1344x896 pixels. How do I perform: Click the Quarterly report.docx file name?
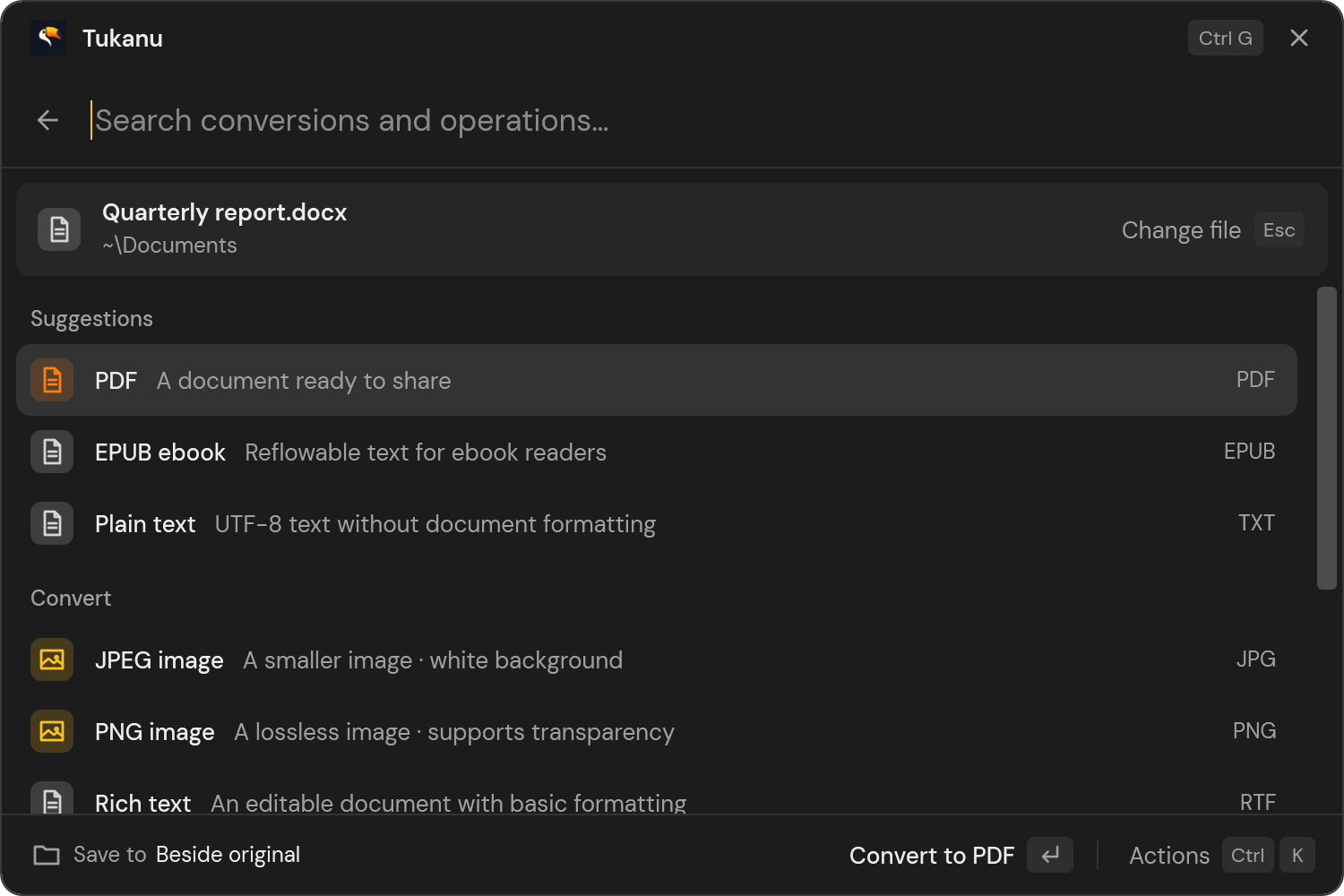click(x=224, y=212)
